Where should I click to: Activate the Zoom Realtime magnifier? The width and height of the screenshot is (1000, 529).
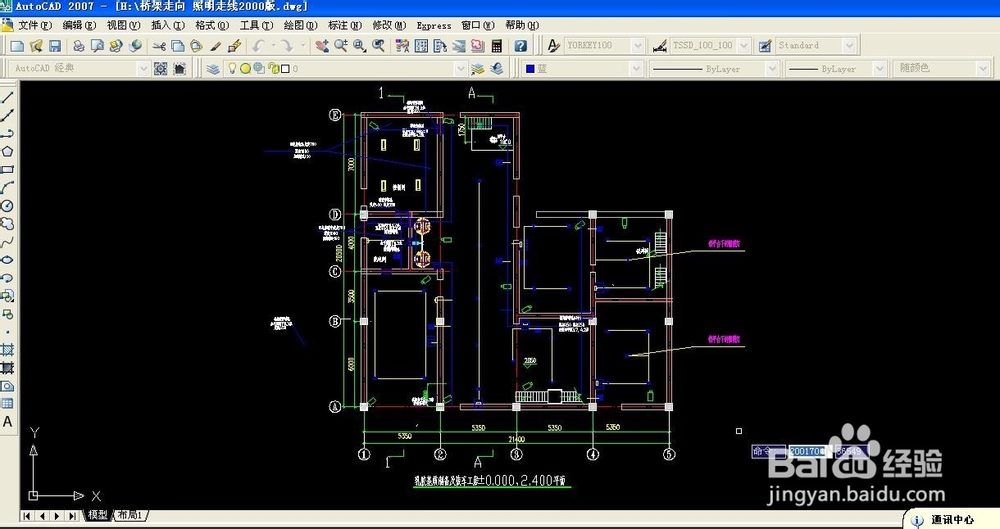point(341,45)
